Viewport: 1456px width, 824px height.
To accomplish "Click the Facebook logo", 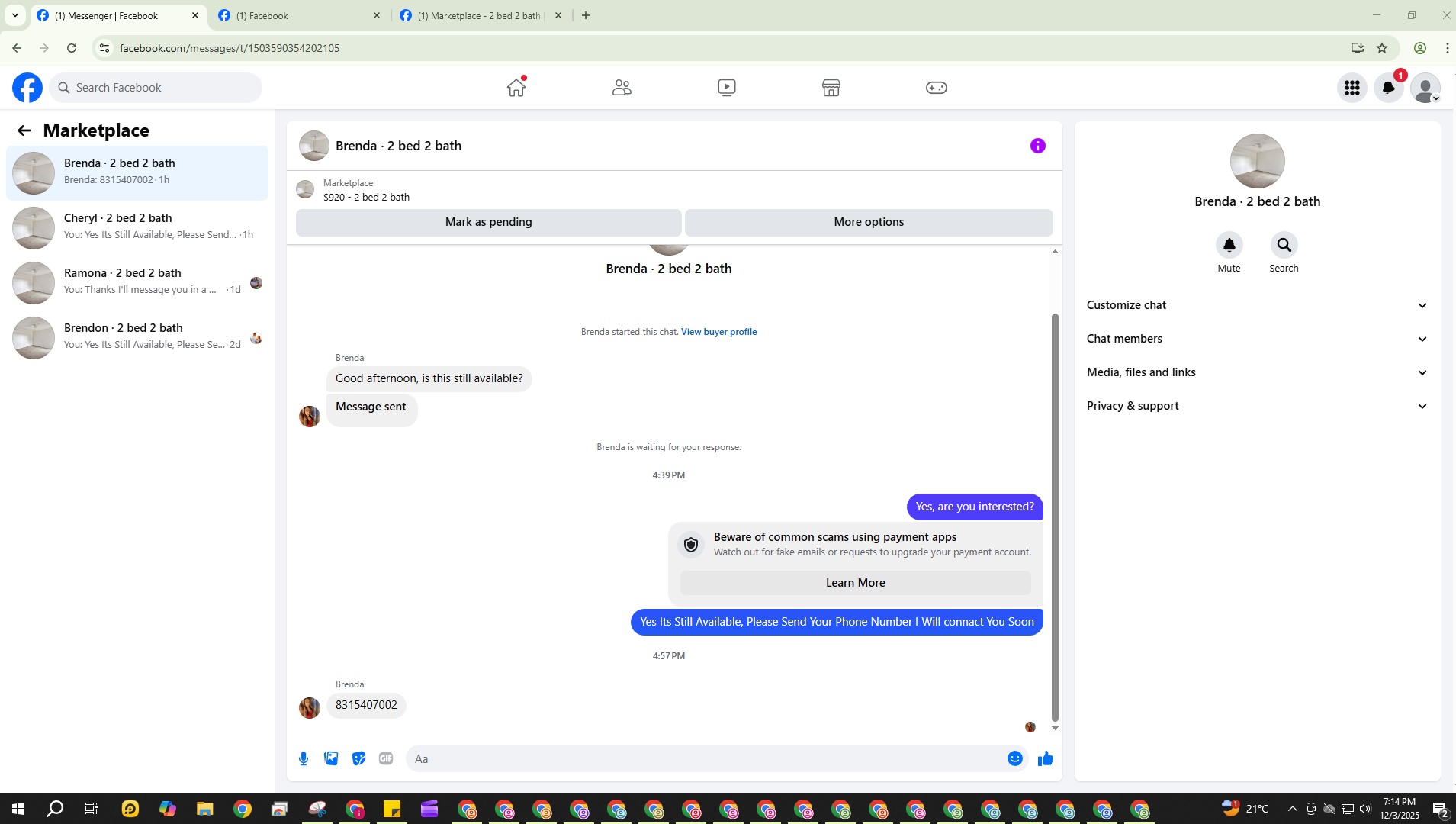I will [x=27, y=88].
